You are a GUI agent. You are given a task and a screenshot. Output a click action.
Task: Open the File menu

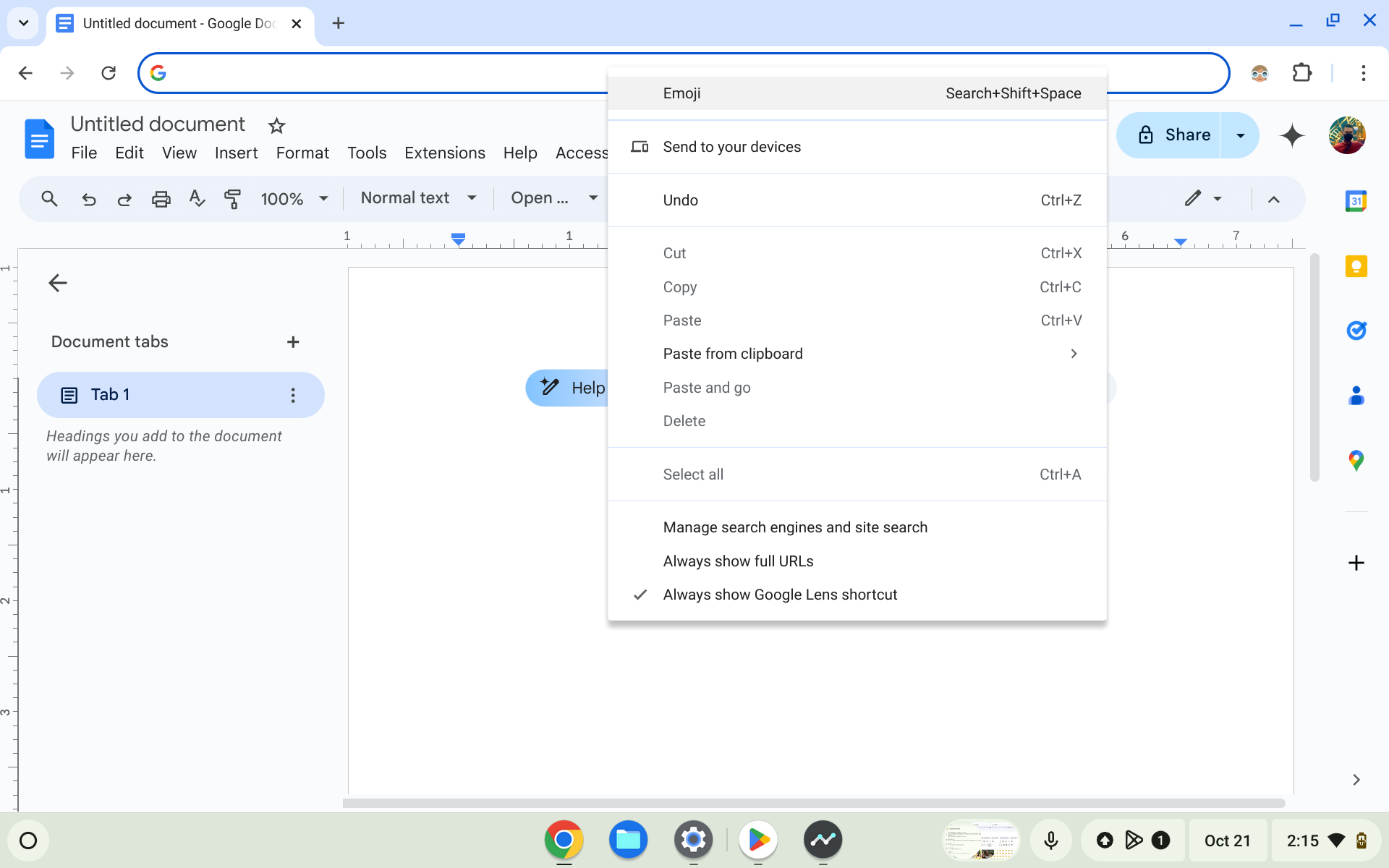pos(84,153)
